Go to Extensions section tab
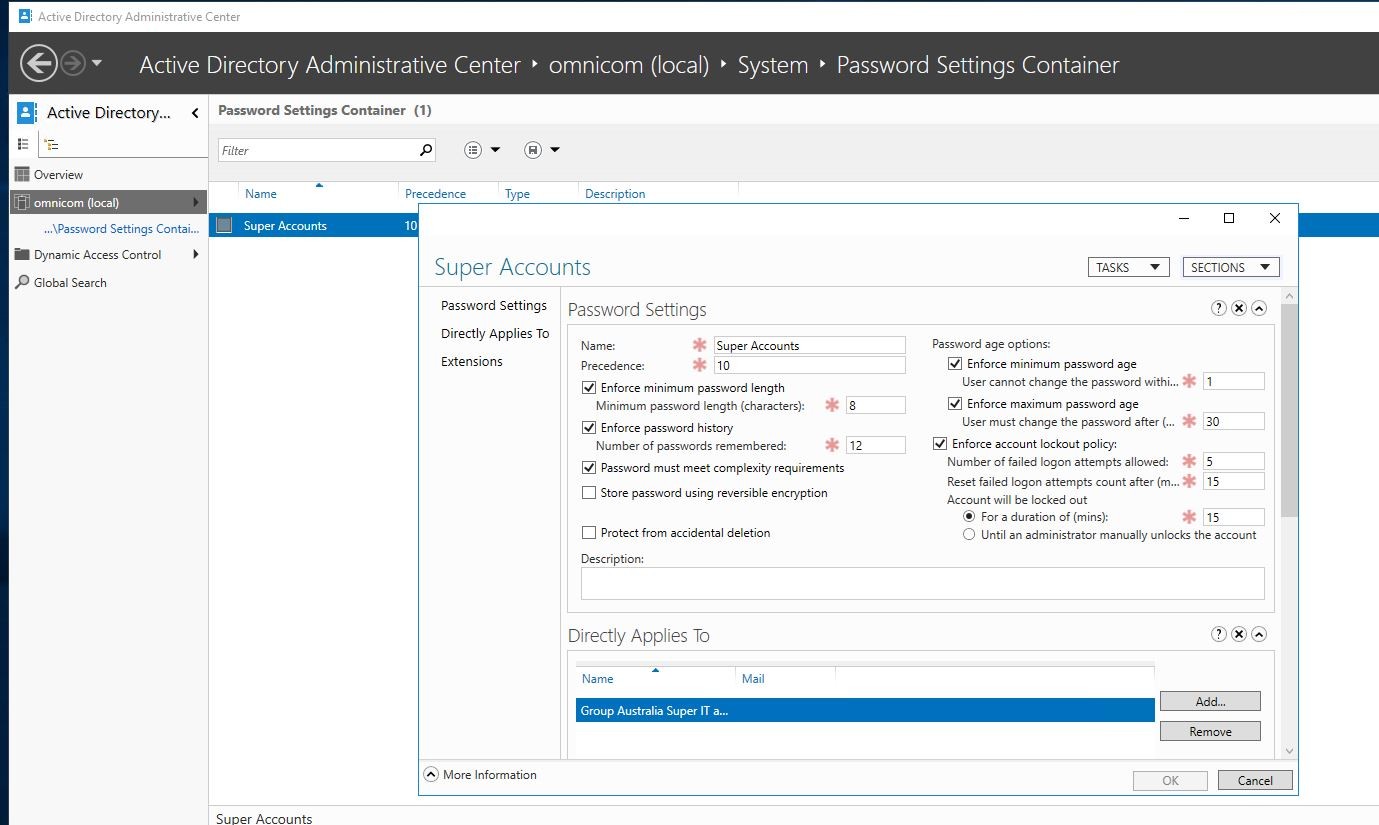 coord(472,362)
